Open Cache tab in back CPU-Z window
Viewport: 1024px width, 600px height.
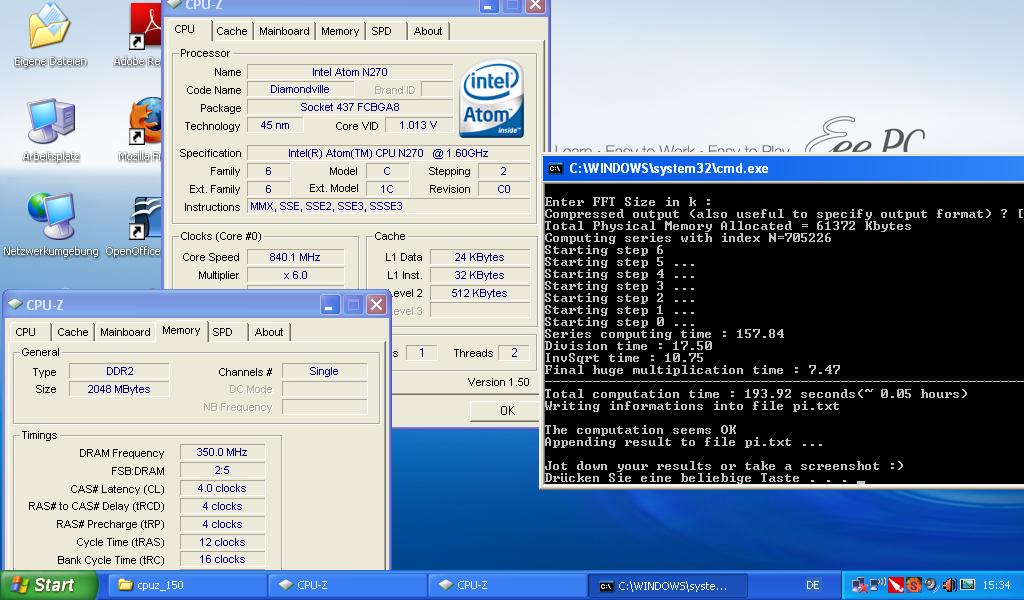point(232,31)
